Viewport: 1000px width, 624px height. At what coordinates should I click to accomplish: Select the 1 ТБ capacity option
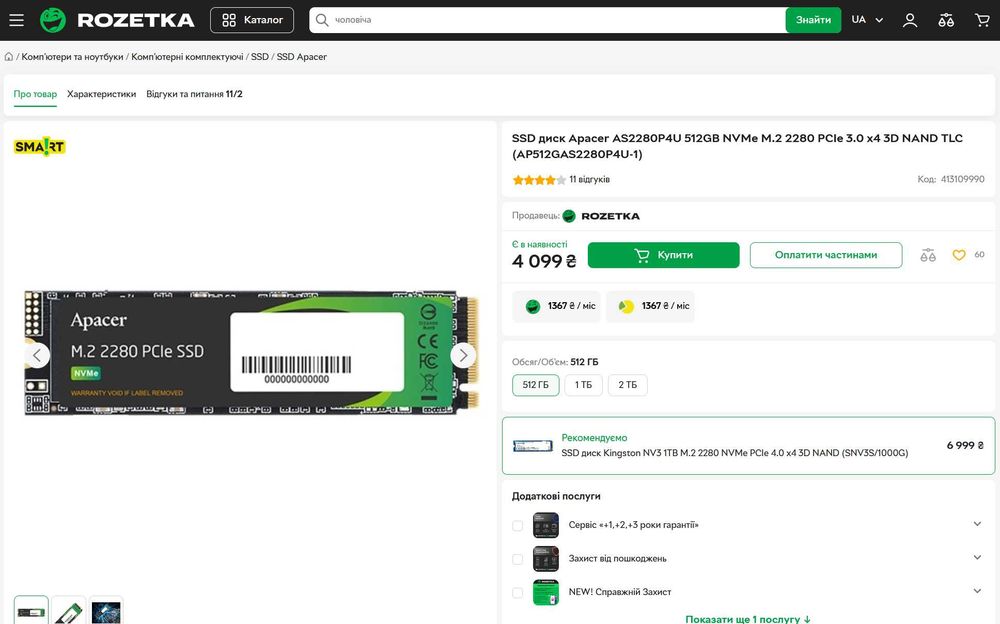pos(584,385)
